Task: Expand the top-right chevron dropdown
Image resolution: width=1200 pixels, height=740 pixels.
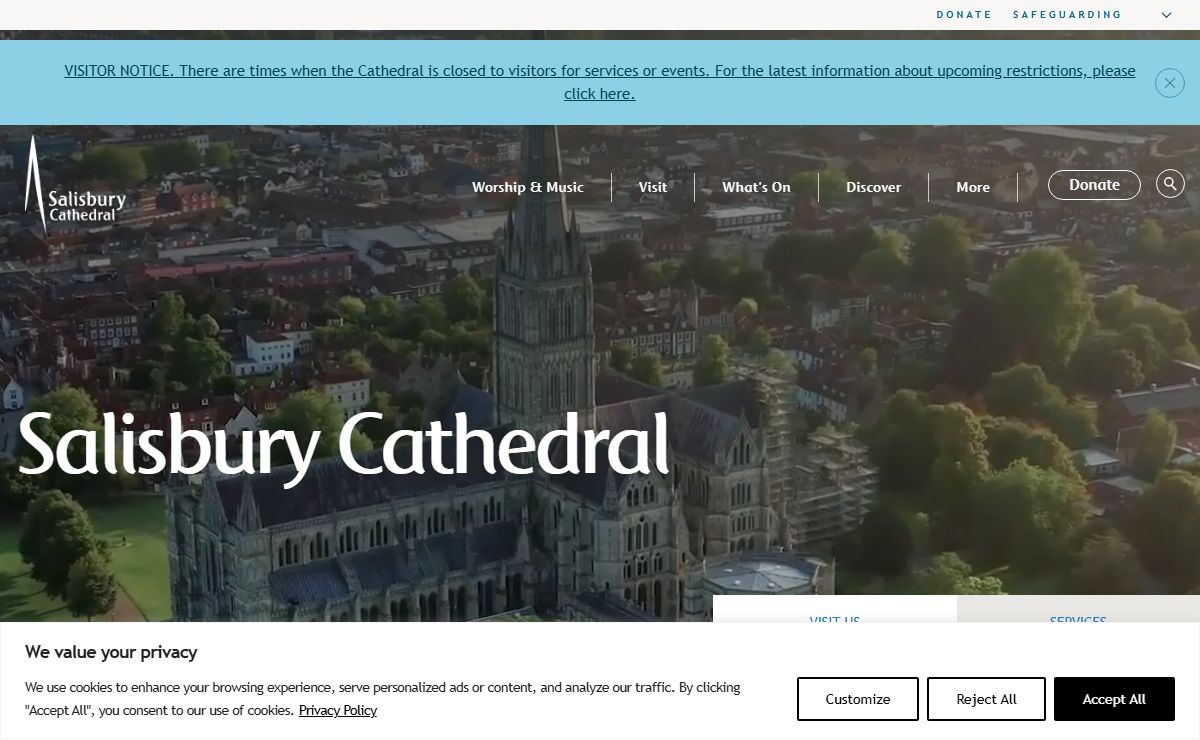Action: click(x=1166, y=15)
